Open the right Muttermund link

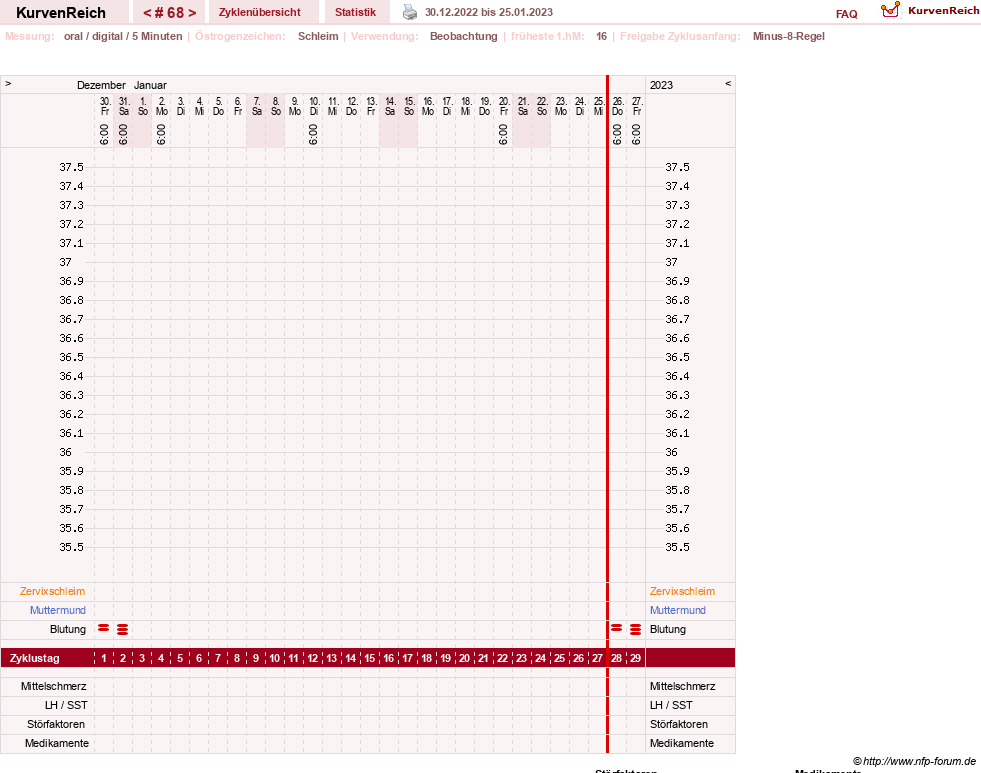click(x=678, y=610)
